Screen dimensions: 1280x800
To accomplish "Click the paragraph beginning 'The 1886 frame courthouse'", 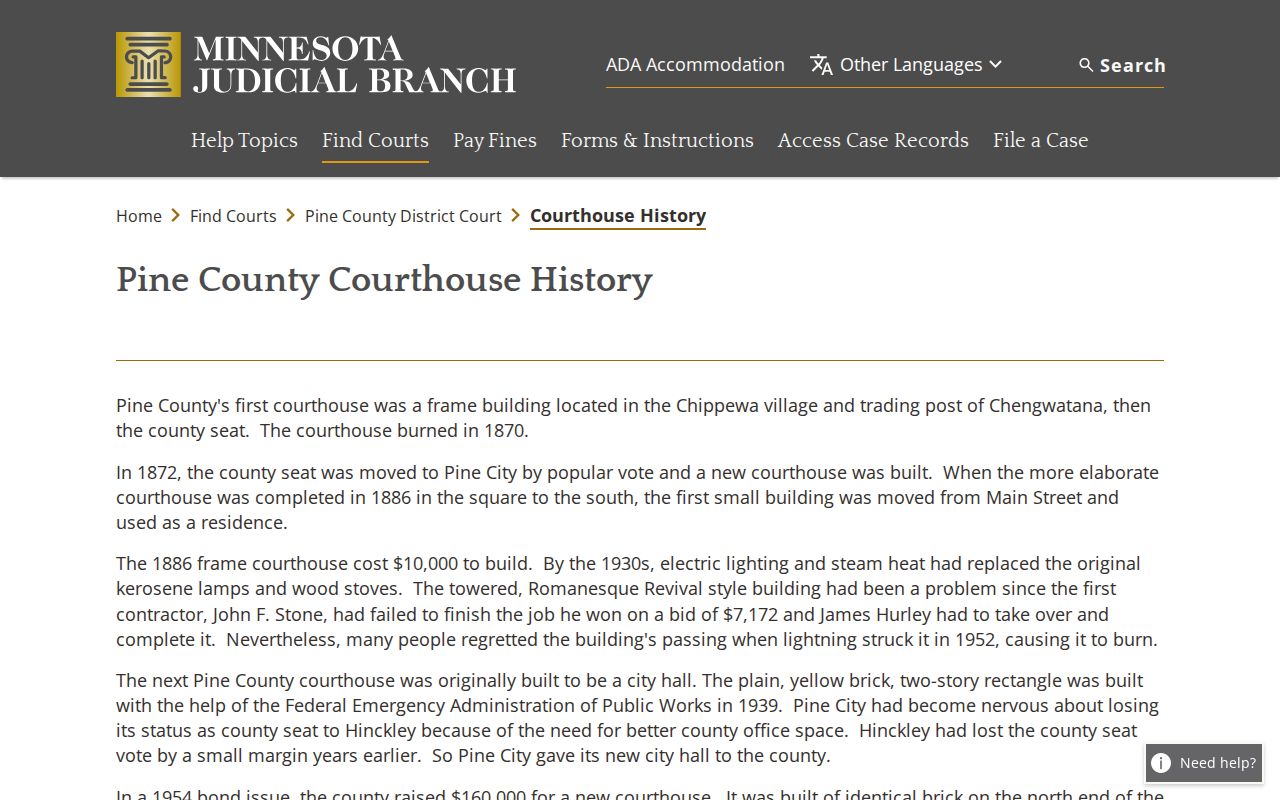I will point(640,601).
